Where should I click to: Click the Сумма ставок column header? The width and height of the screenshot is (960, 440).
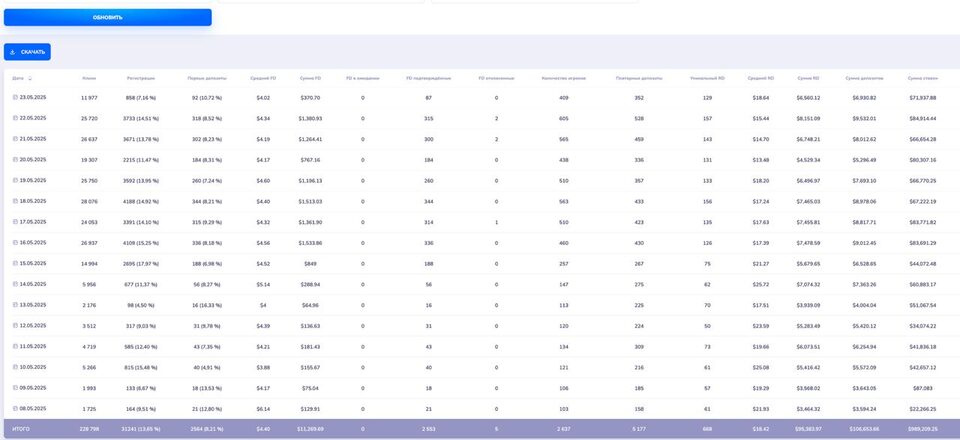click(x=921, y=78)
